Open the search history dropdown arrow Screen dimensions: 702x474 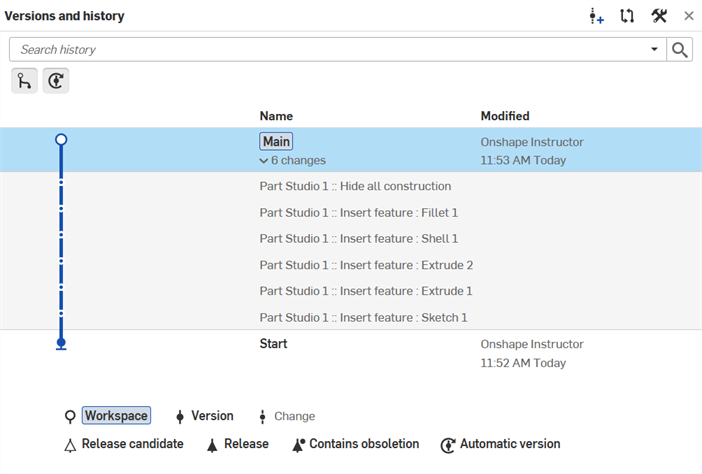point(655,50)
